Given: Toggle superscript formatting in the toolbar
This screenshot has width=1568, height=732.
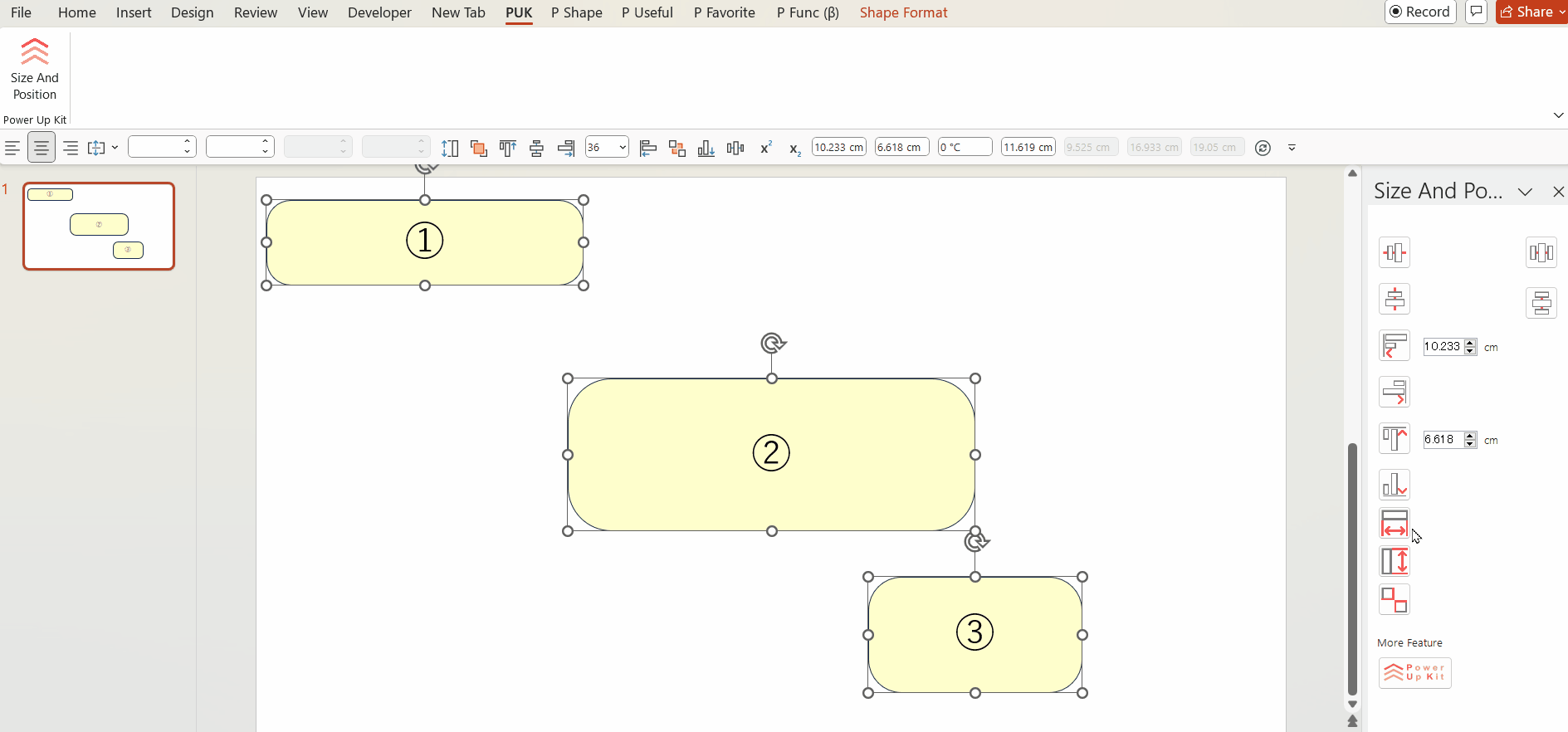Looking at the screenshot, I should 765,148.
